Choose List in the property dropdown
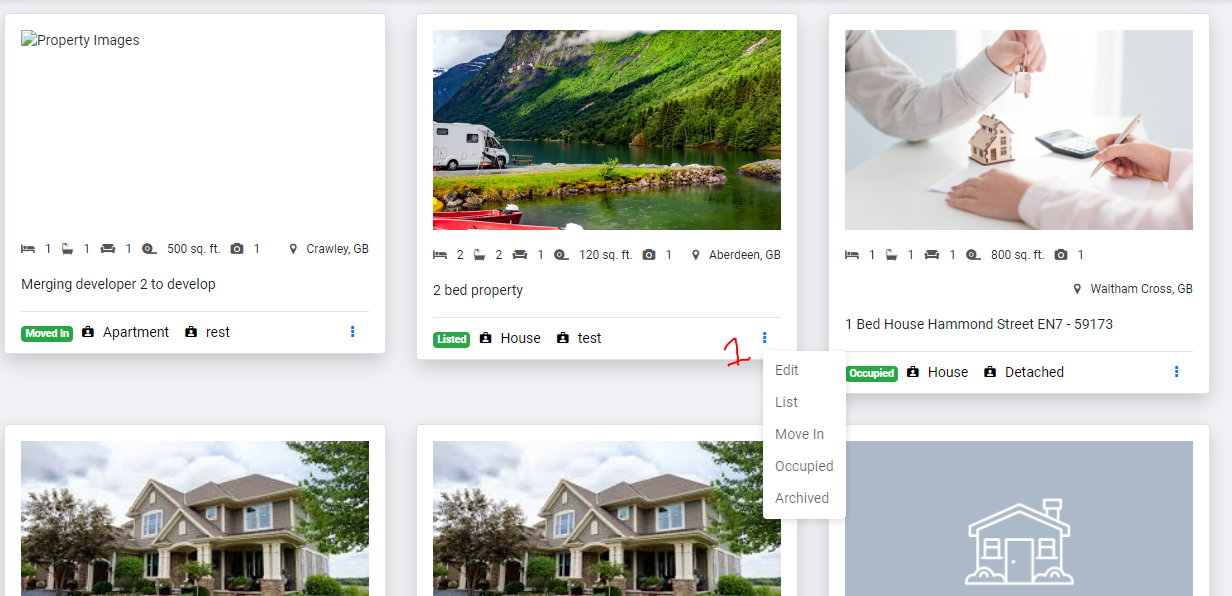The image size is (1232, 596). (x=787, y=402)
